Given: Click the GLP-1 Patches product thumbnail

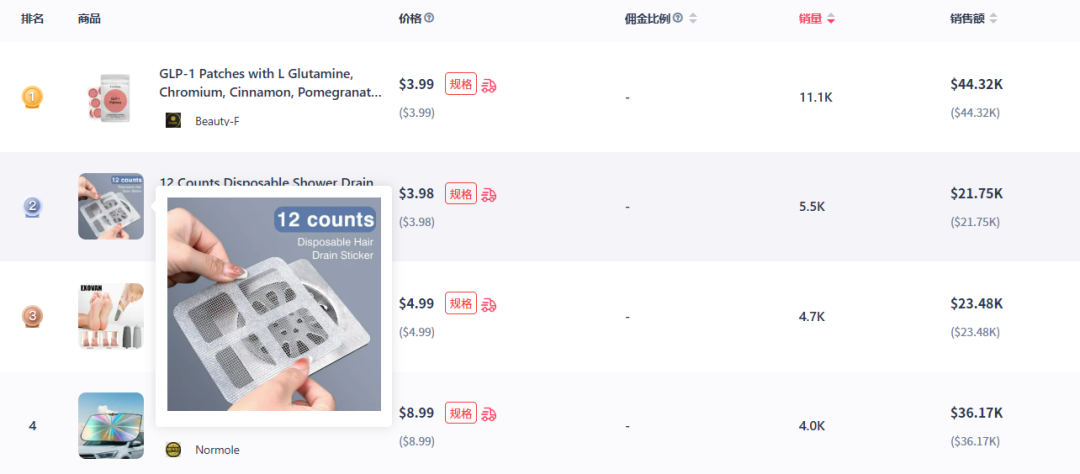Looking at the screenshot, I should click(110, 97).
